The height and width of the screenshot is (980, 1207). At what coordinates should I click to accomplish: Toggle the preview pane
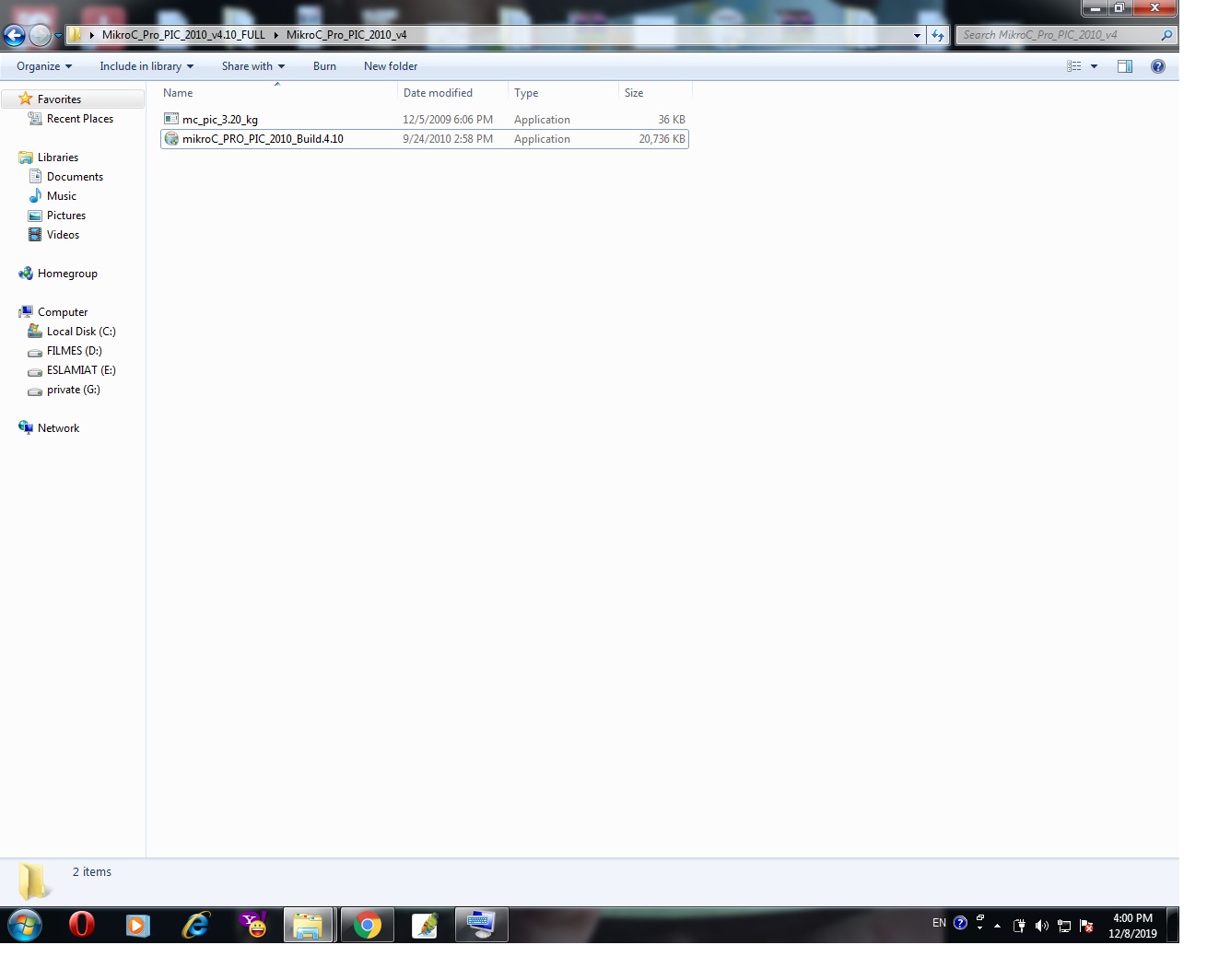click(x=1125, y=66)
